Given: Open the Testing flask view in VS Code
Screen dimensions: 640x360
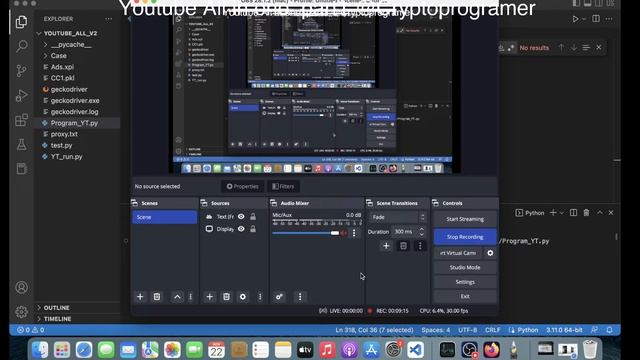Looking at the screenshot, I should coord(21,144).
